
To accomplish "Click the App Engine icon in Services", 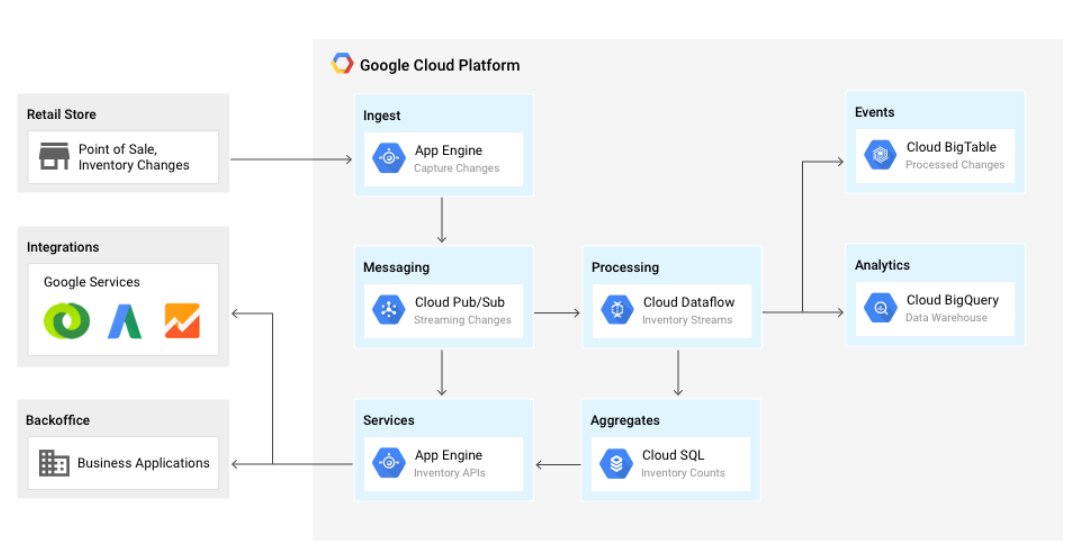I will [x=389, y=463].
